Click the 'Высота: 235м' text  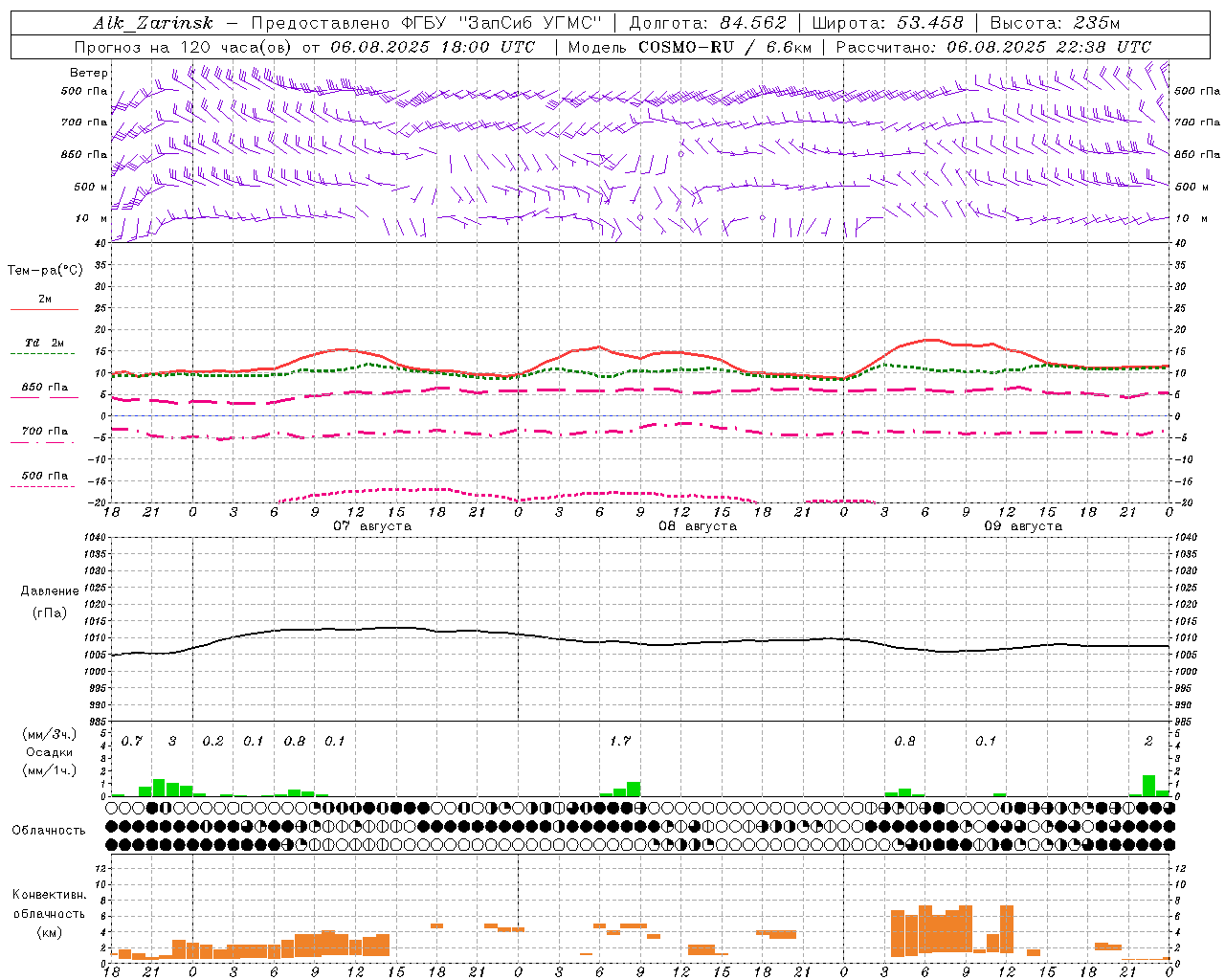(1055, 23)
